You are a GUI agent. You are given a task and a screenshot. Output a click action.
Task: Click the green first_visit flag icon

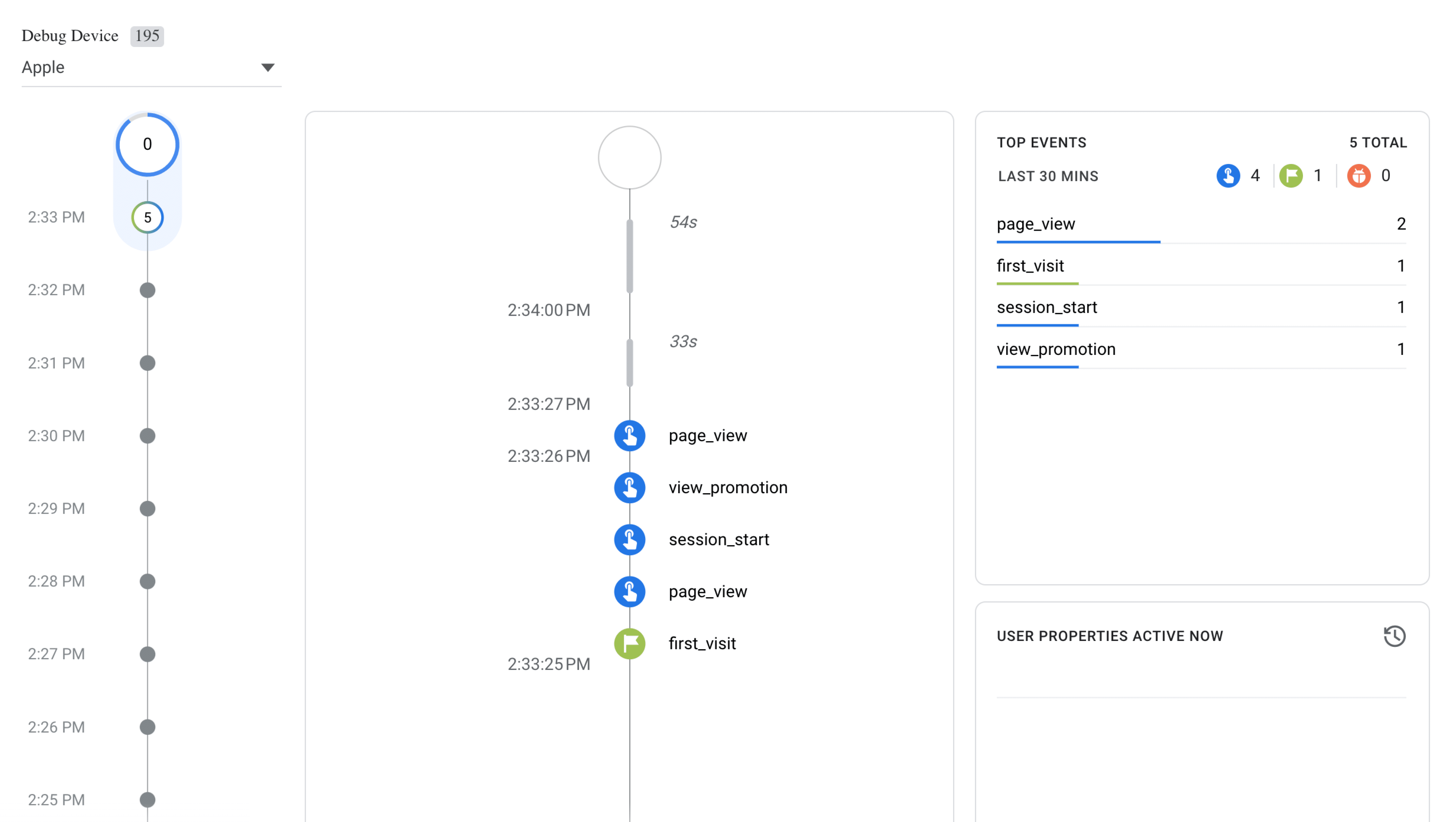[629, 643]
